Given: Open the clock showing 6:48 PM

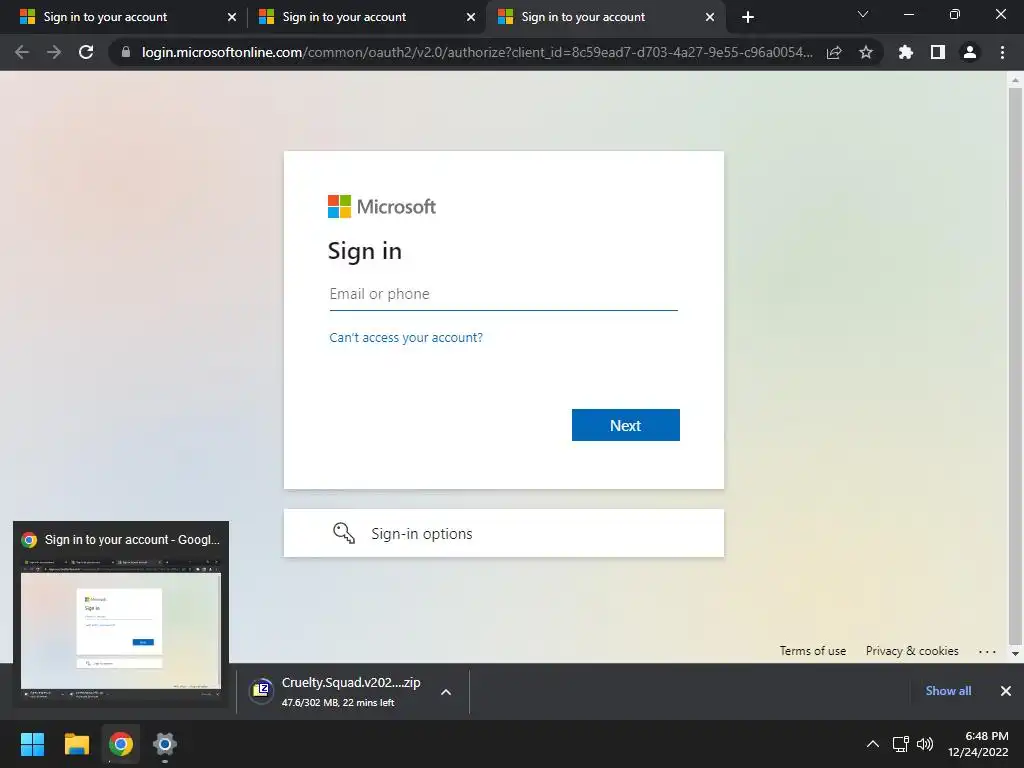Looking at the screenshot, I should coord(978,744).
